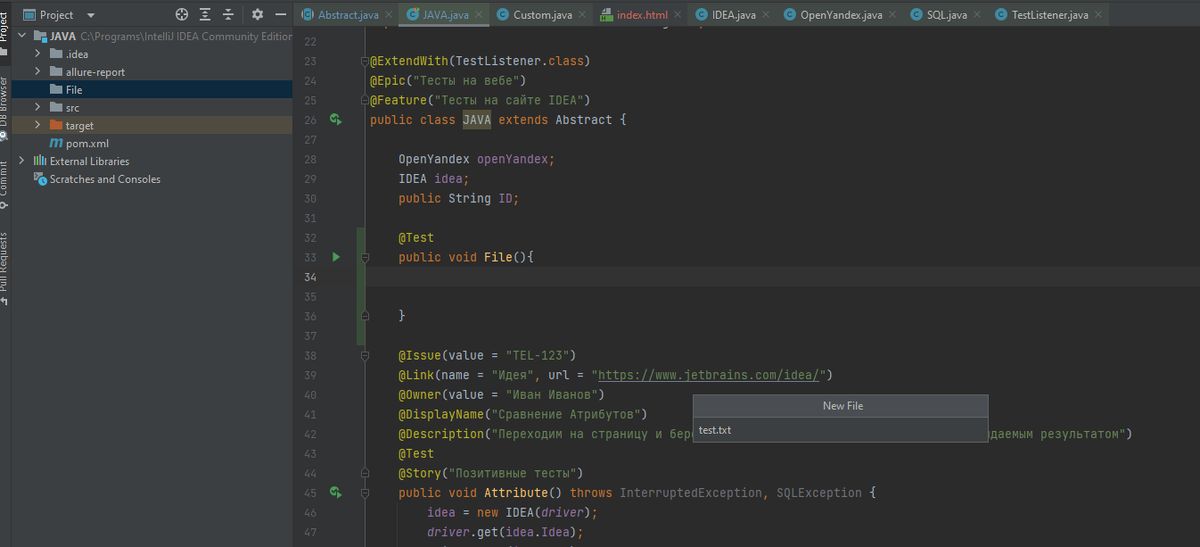Viewport: 1200px width, 547px height.
Task: Open the DB Browser side panel
Action: 5,108
